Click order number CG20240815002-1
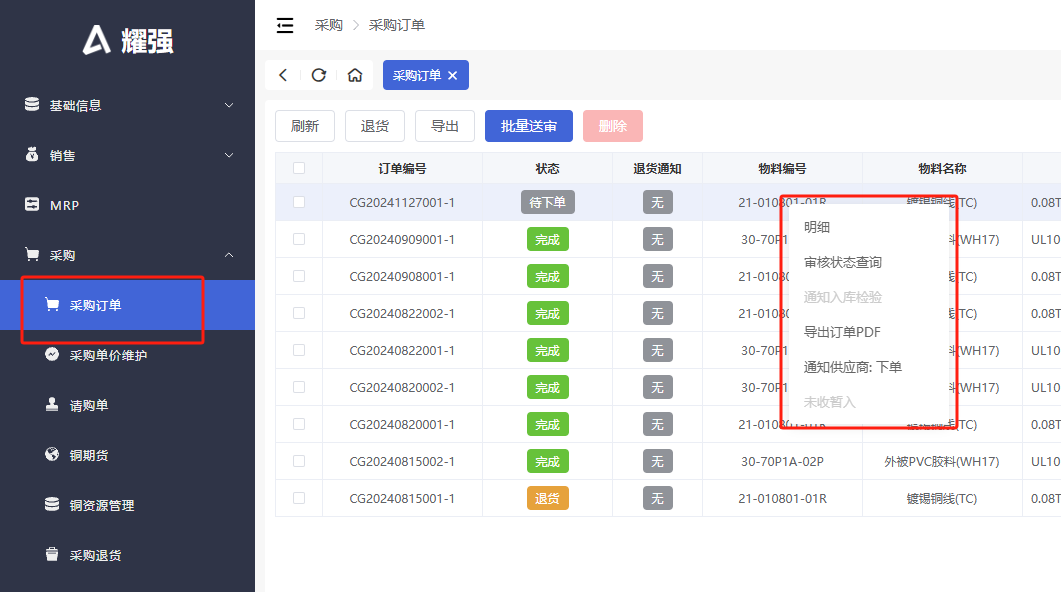This screenshot has width=1061, height=592. coord(402,461)
